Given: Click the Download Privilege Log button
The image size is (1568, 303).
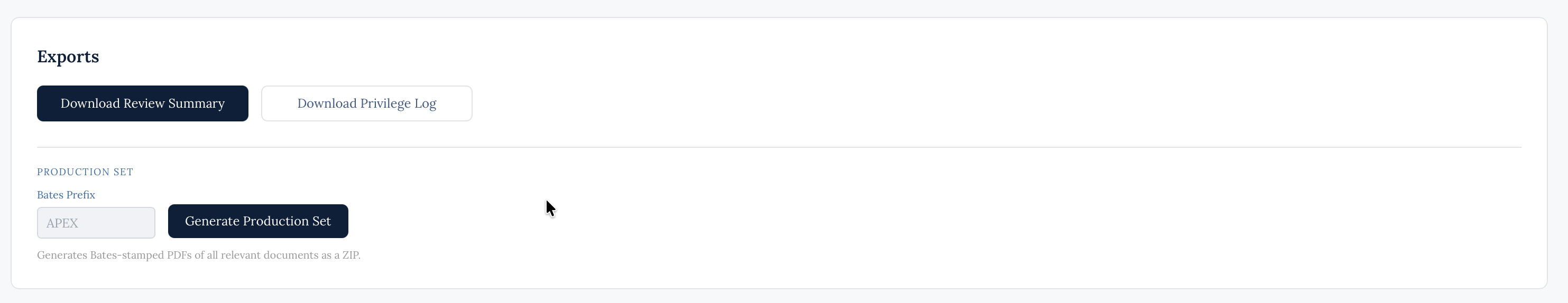Looking at the screenshot, I should [x=366, y=103].
